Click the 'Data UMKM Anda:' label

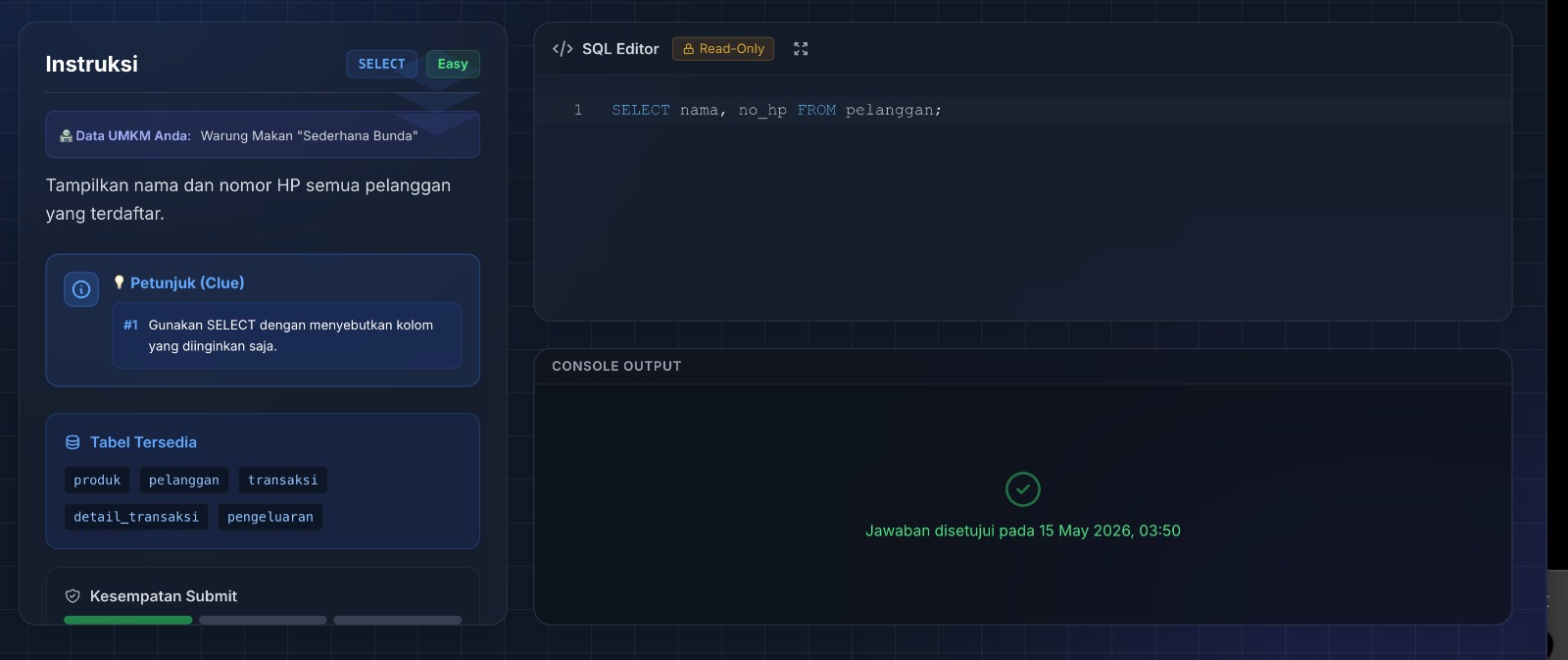(x=133, y=136)
